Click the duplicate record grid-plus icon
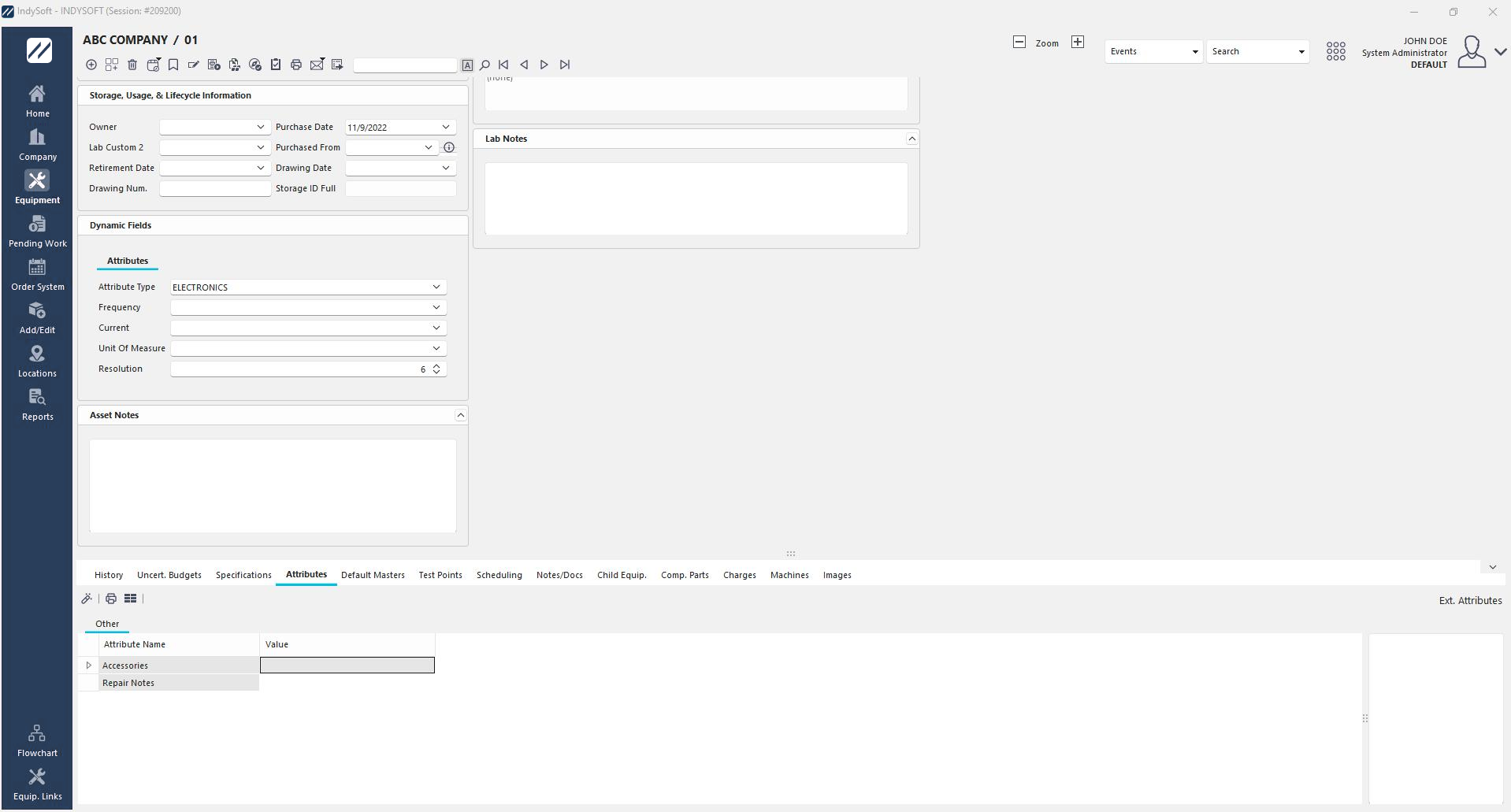The image size is (1511, 812). click(112, 65)
